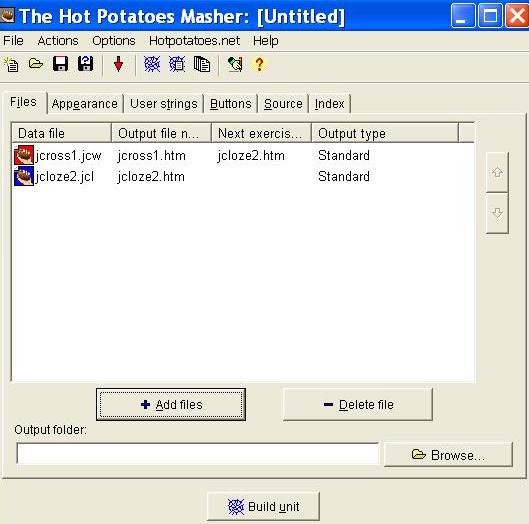This screenshot has height=524, width=529.
Task: Click Standard output type for jcloze2.jcl
Action: coord(344,176)
